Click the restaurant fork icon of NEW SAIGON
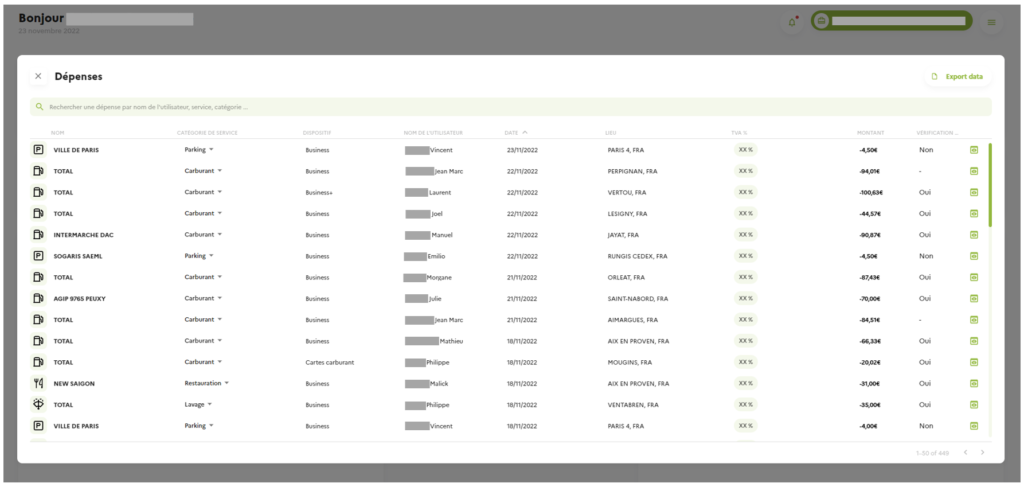This screenshot has height=487, width=1024. (39, 383)
